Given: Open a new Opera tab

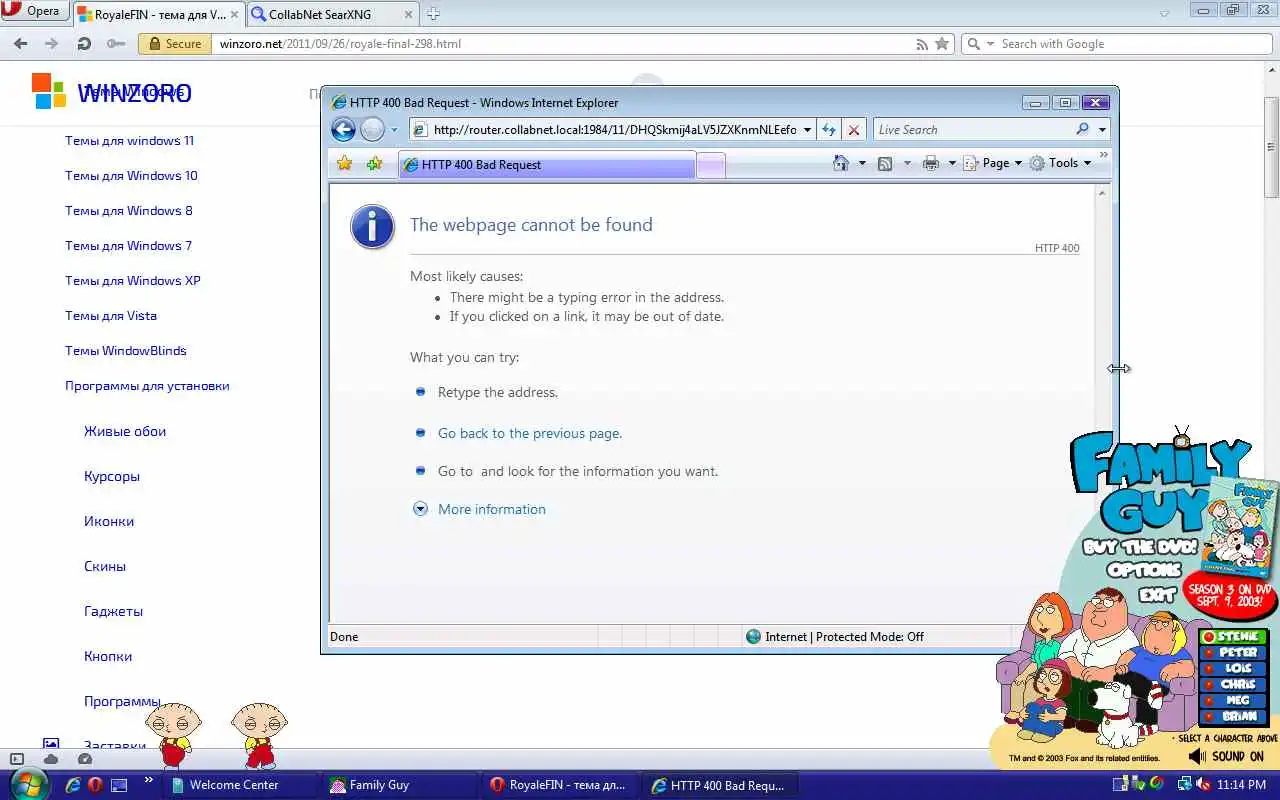Looking at the screenshot, I should (433, 14).
